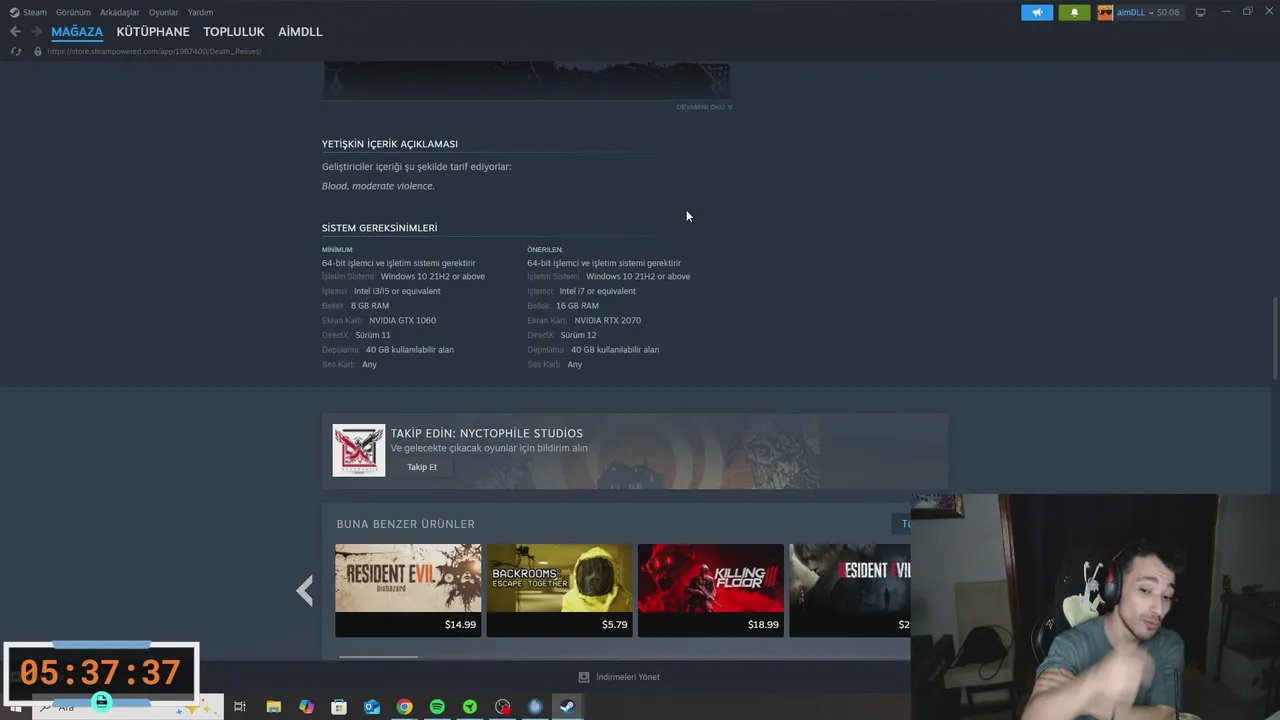Image resolution: width=1280 pixels, height=720 pixels.
Task: Click the Blood, moderate violence description
Action: pos(378,186)
